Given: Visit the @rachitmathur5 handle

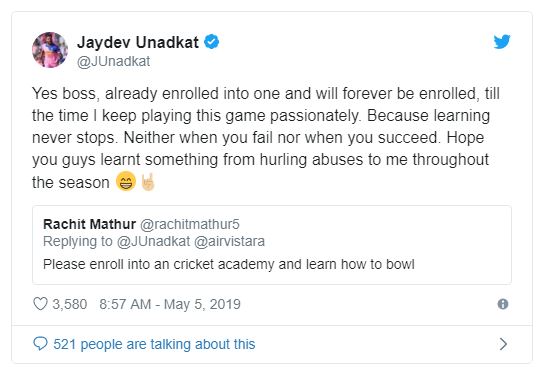Looking at the screenshot, I should click(x=190, y=224).
